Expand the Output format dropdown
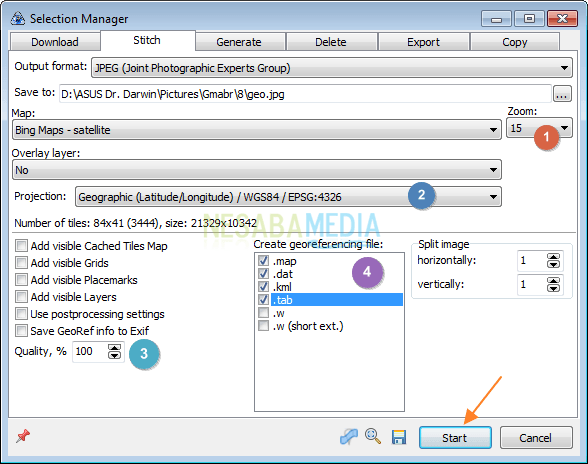The height and width of the screenshot is (464, 588). pos(332,68)
